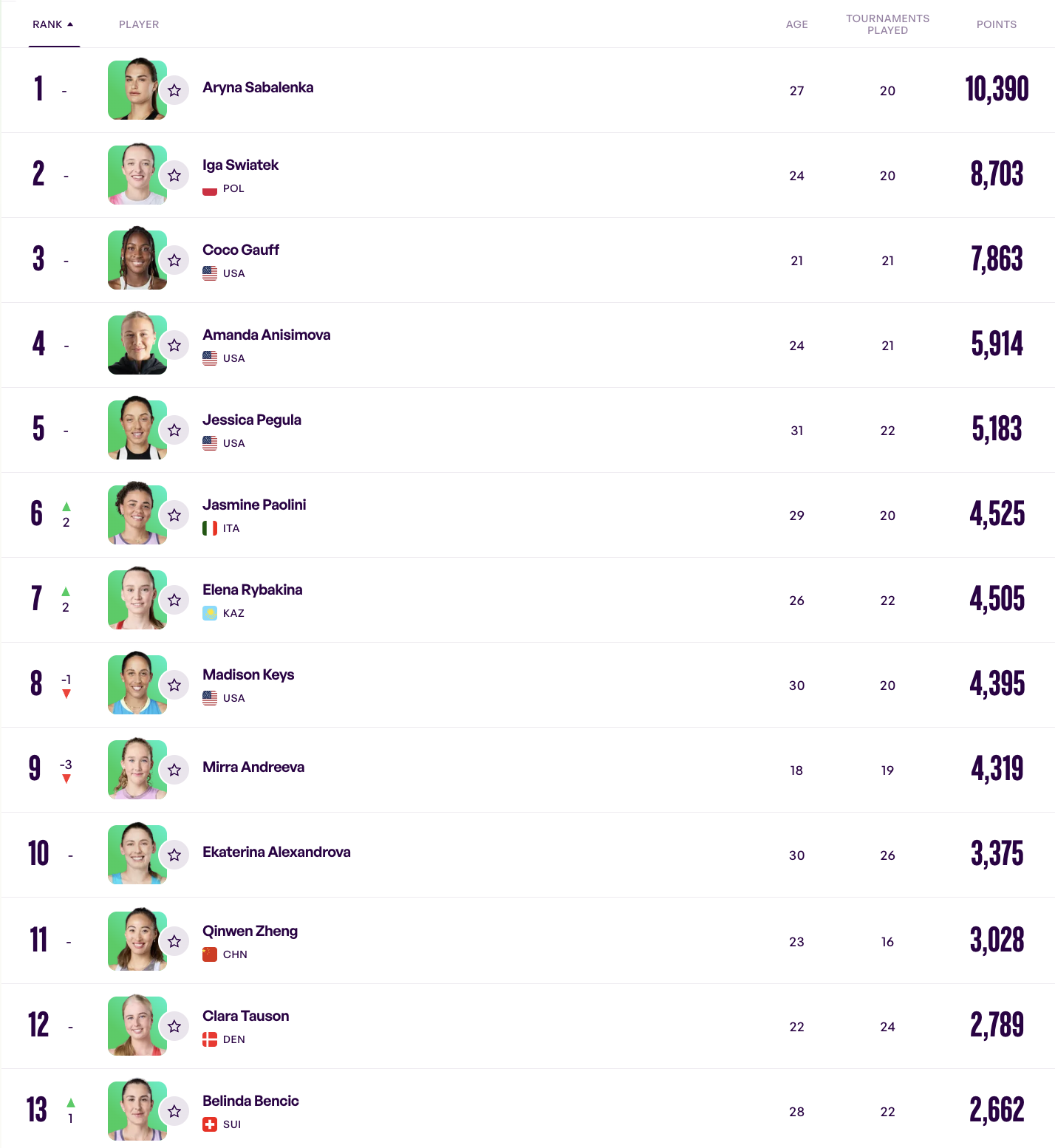Screen dimensions: 1055x1148
Task: Click Coco Gauff's USA flag icon
Action: pyautogui.click(x=210, y=273)
